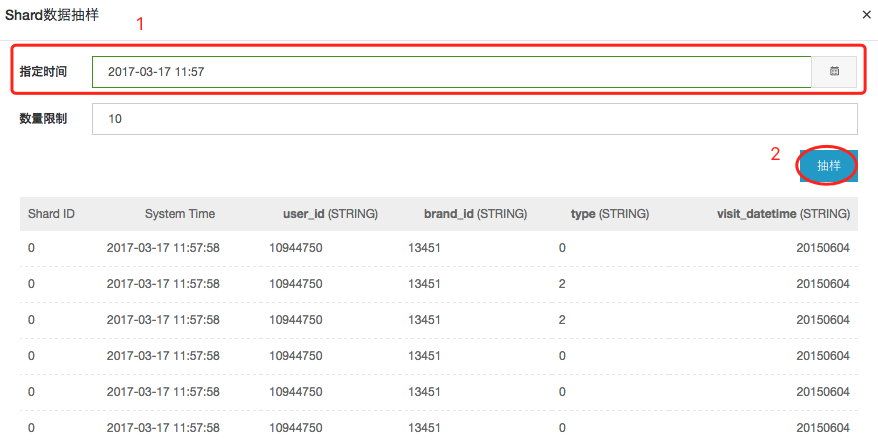This screenshot has width=878, height=446.
Task: Focus the 指定时间 time input field
Action: click(x=450, y=72)
